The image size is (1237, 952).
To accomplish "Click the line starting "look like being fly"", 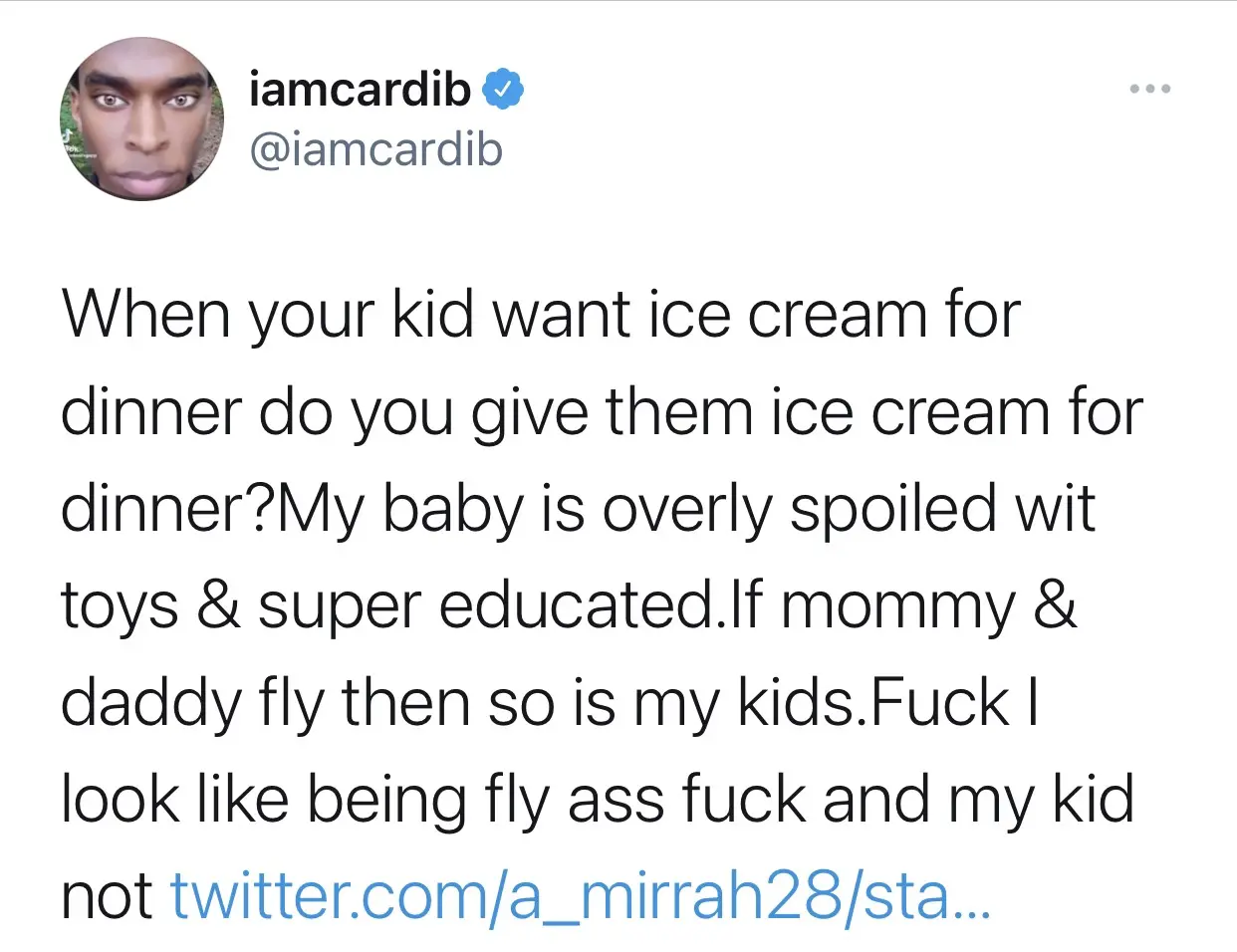I will [x=598, y=799].
